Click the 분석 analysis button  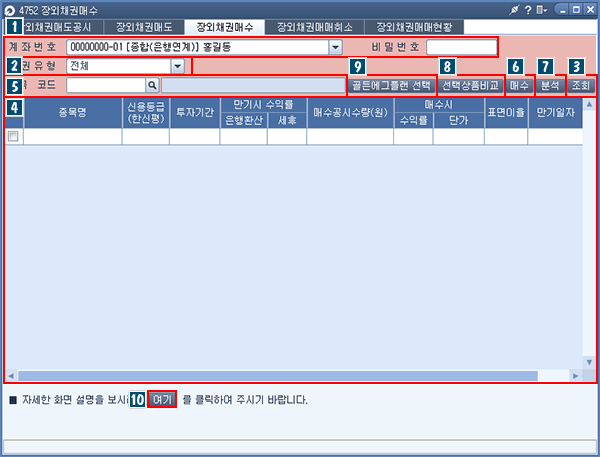[550, 85]
